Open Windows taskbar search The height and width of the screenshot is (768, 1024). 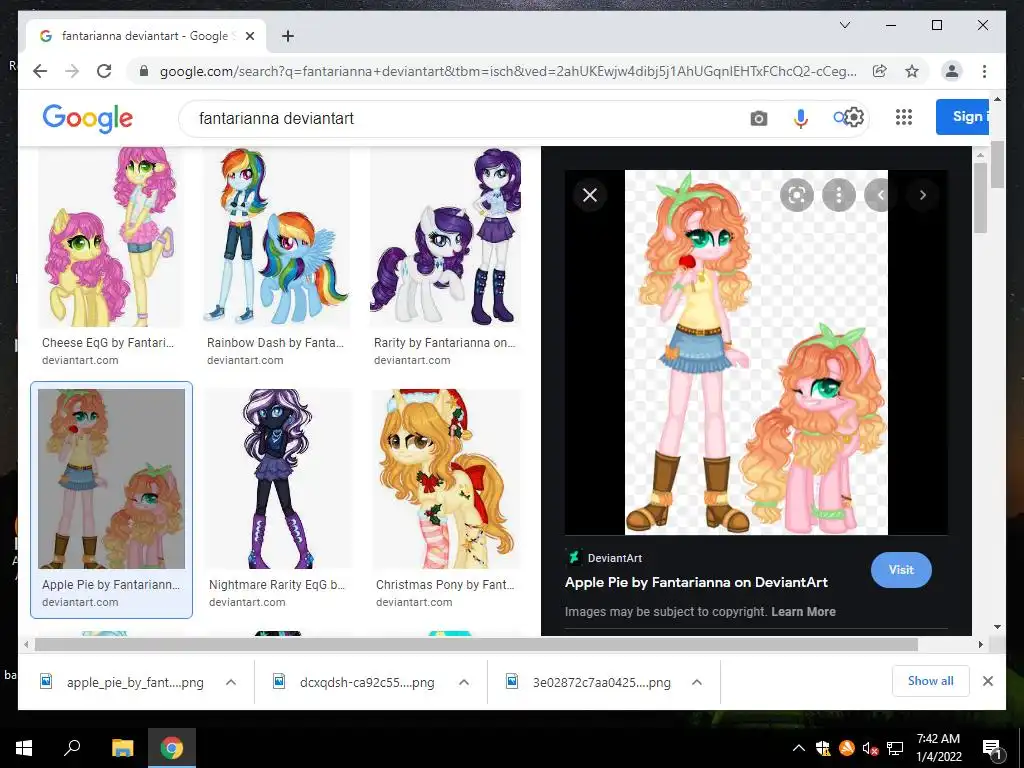pos(72,748)
